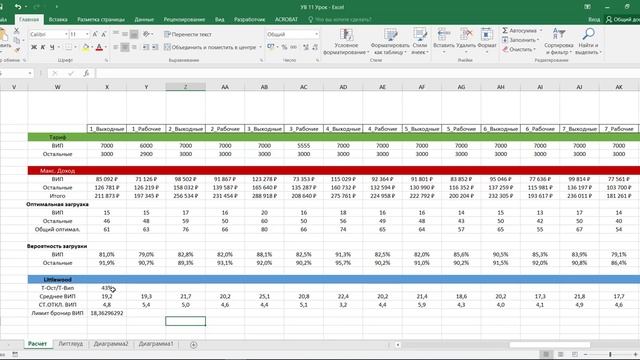Viewport: 640px width, 360px height.
Task: Click the Cut scissors icon
Action: pyautogui.click(x=17, y=31)
